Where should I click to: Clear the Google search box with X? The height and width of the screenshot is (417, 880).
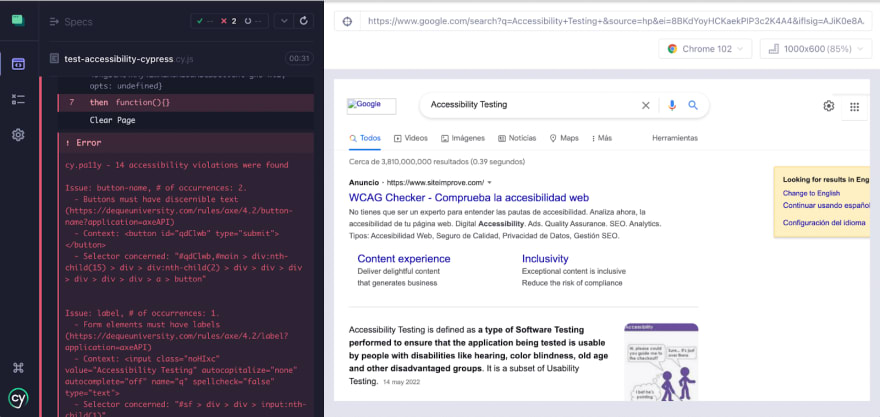click(645, 105)
